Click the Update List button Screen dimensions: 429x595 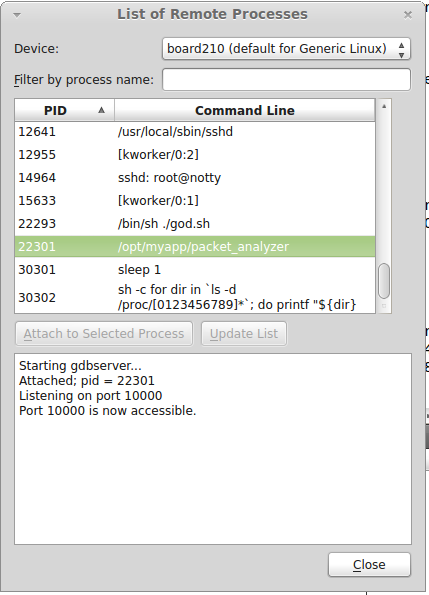click(x=244, y=334)
